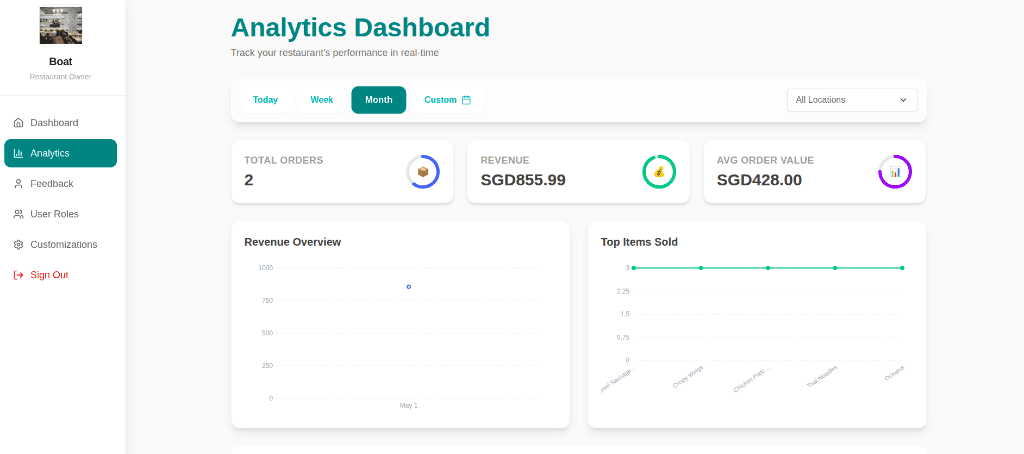Click the All Locations dropdown chevron

pyautogui.click(x=903, y=100)
